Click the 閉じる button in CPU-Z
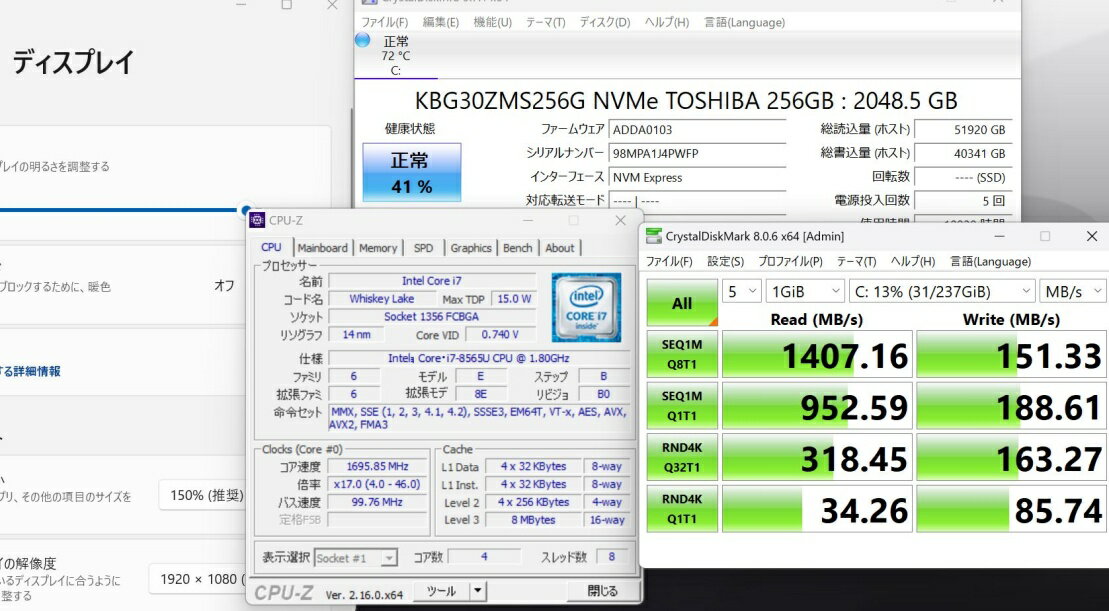The height and width of the screenshot is (611, 1109). point(602,591)
